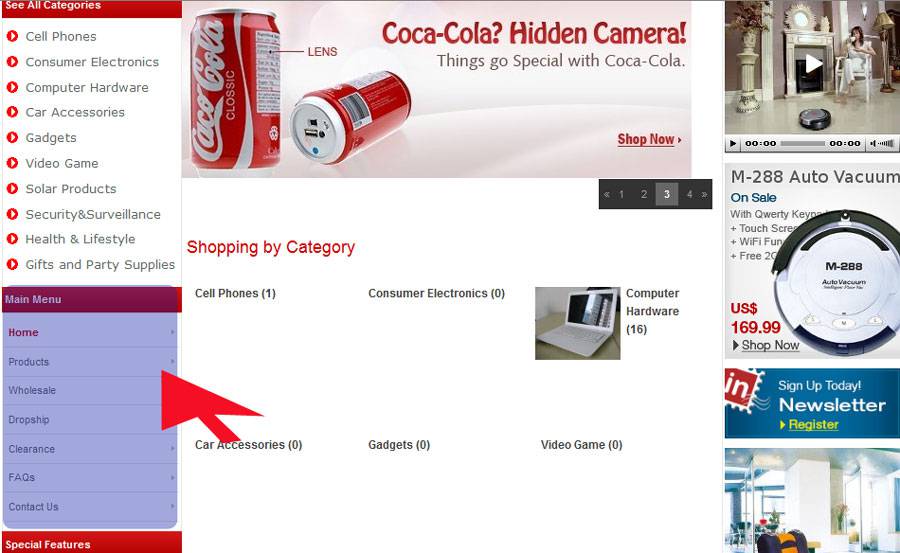
Task: Play the vacuum promo video thumbnail
Action: point(813,64)
